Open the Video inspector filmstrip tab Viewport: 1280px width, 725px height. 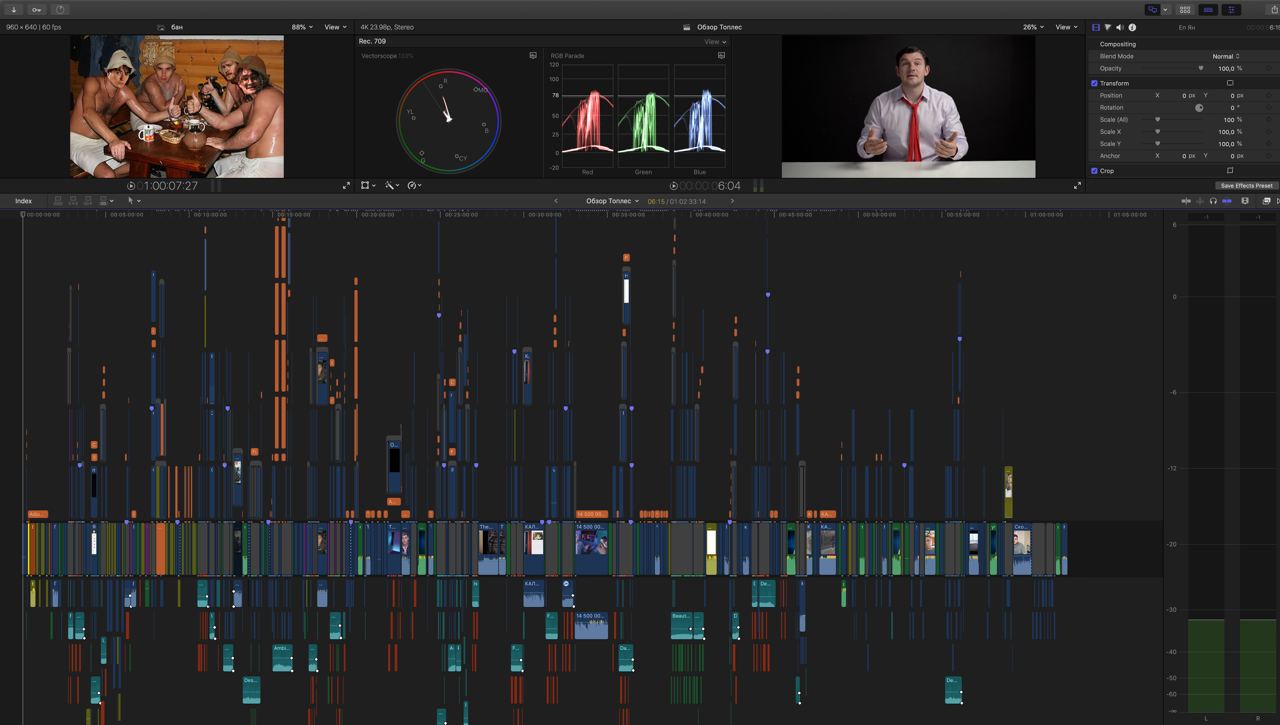pyautogui.click(x=1096, y=27)
